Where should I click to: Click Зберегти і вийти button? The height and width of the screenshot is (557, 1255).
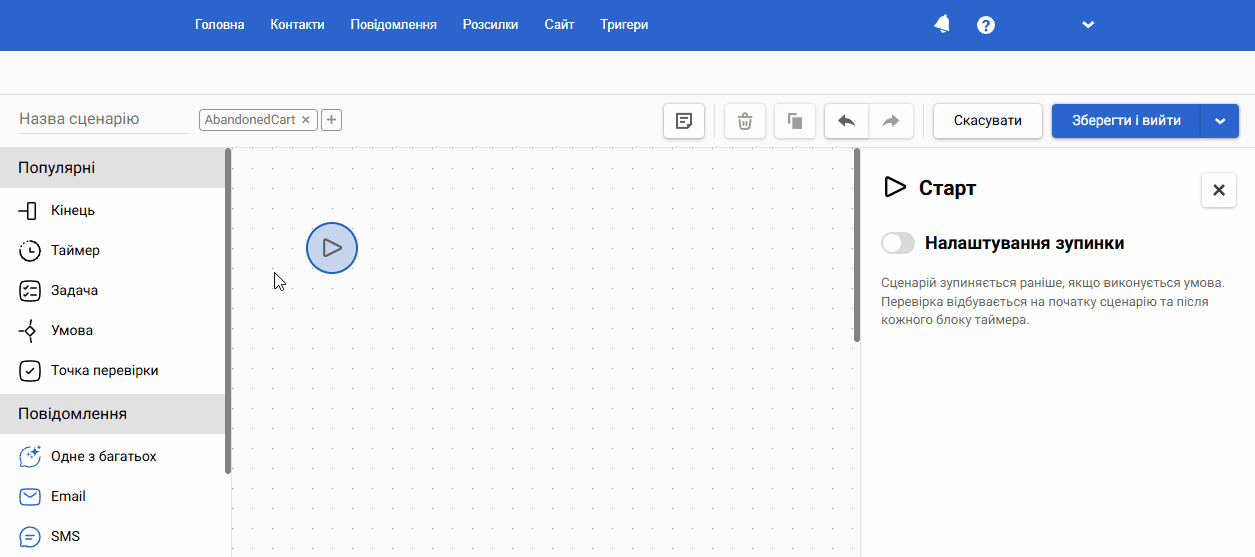[1126, 121]
